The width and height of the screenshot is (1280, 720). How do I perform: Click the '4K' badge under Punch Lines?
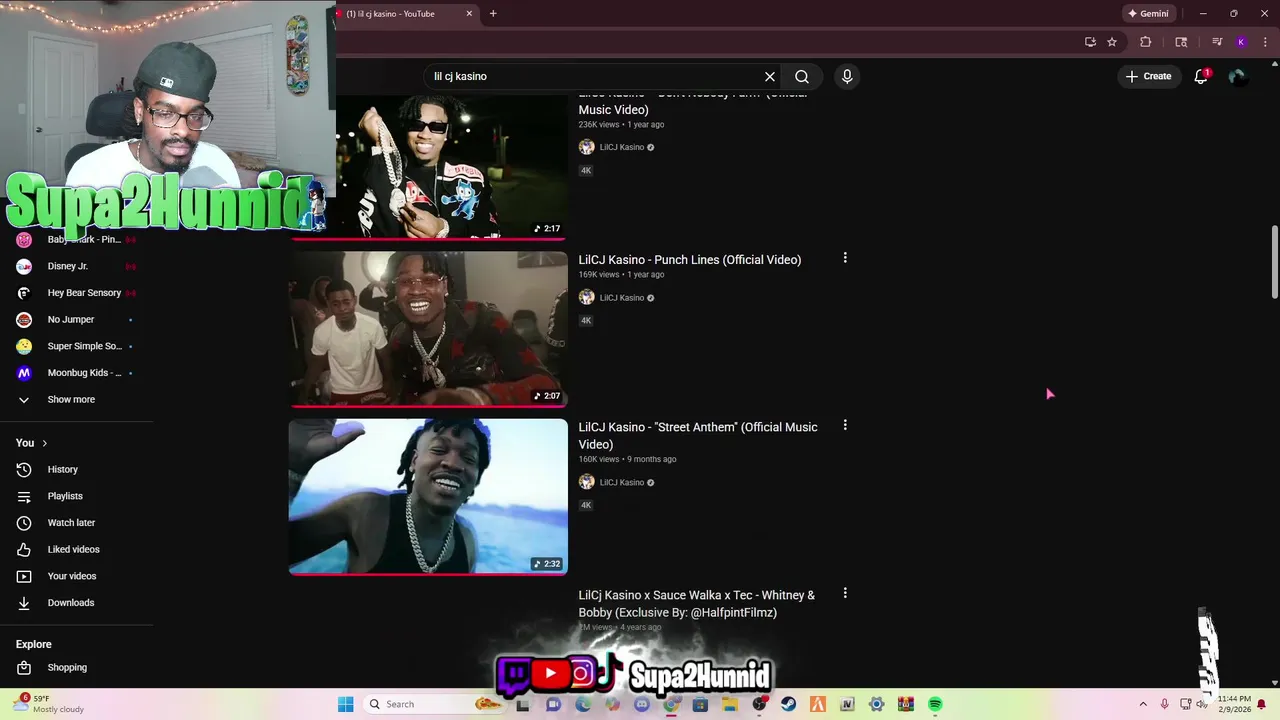[x=586, y=321]
